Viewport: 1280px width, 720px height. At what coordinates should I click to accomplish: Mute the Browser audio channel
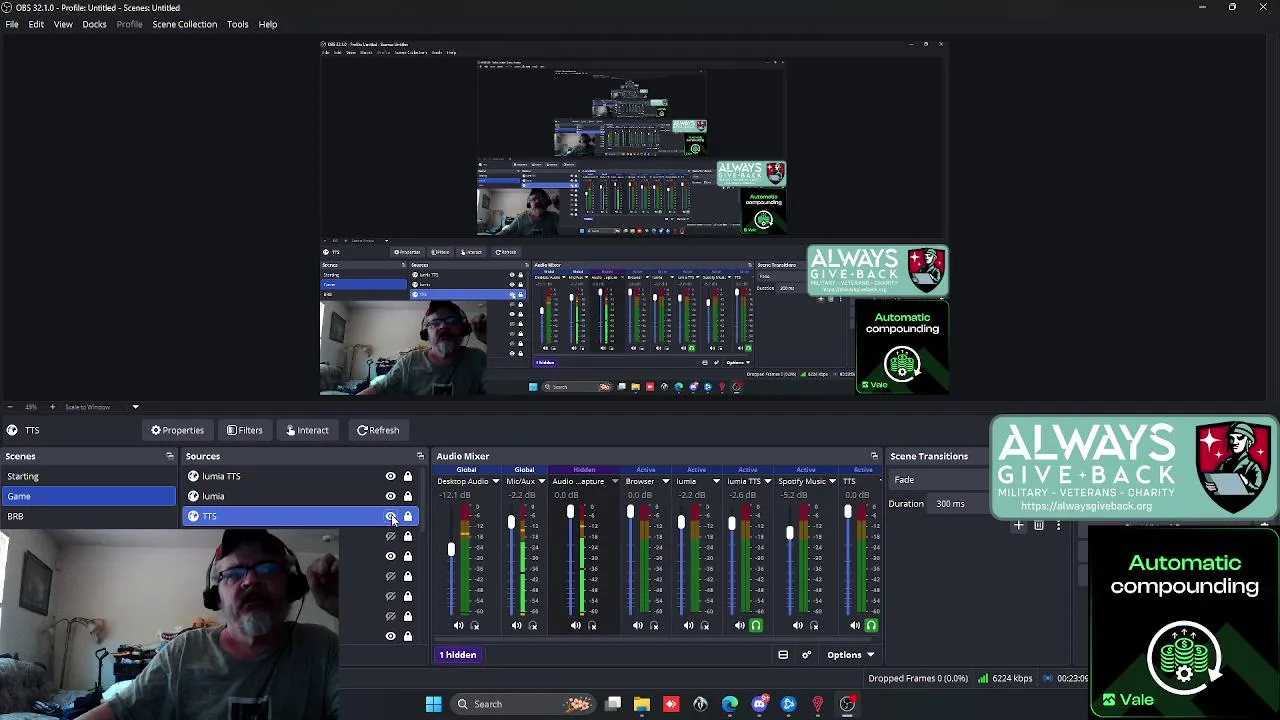(638, 626)
